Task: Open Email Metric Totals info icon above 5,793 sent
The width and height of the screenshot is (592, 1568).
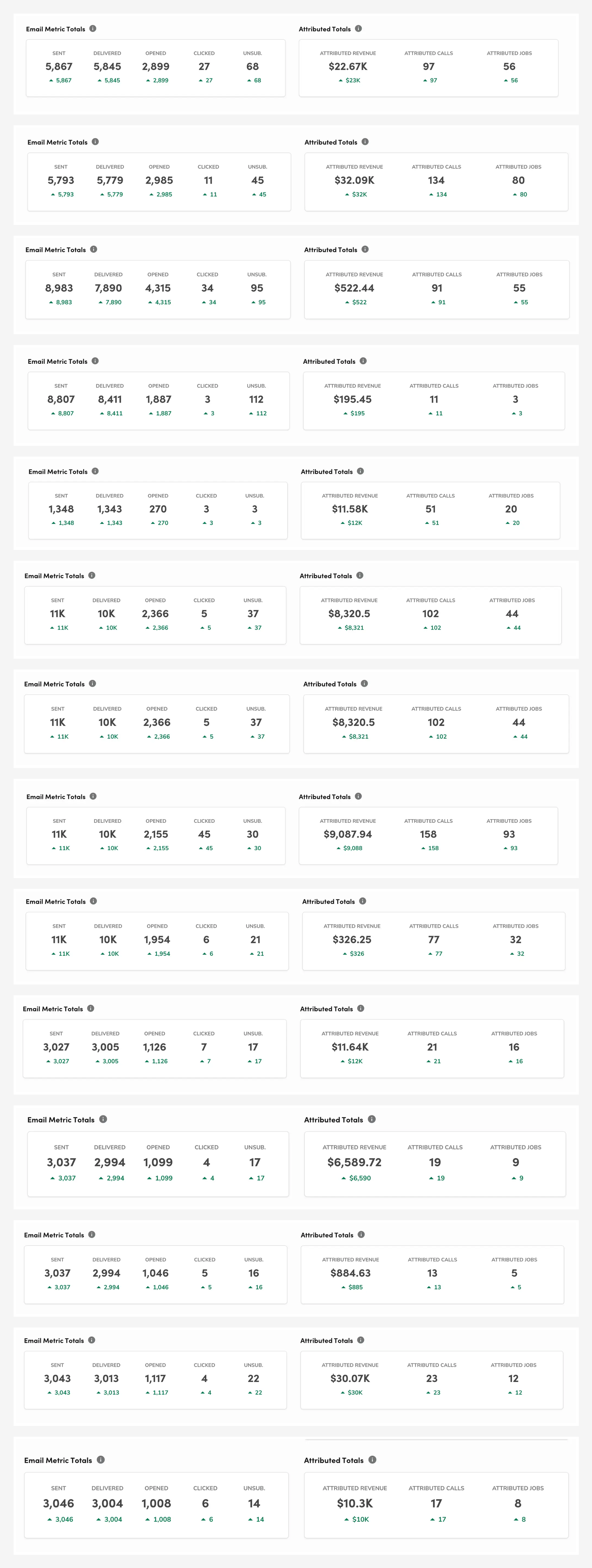Action: [96, 142]
